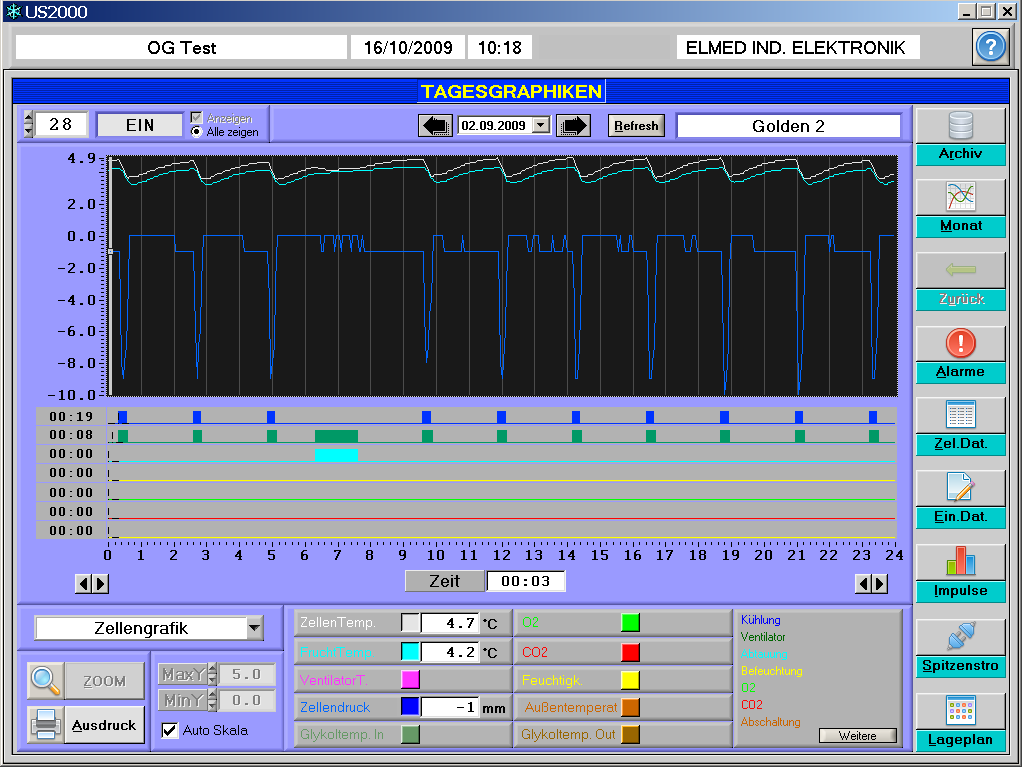Open the Impulse bar chart icon
This screenshot has width=1022, height=767.
961,561
